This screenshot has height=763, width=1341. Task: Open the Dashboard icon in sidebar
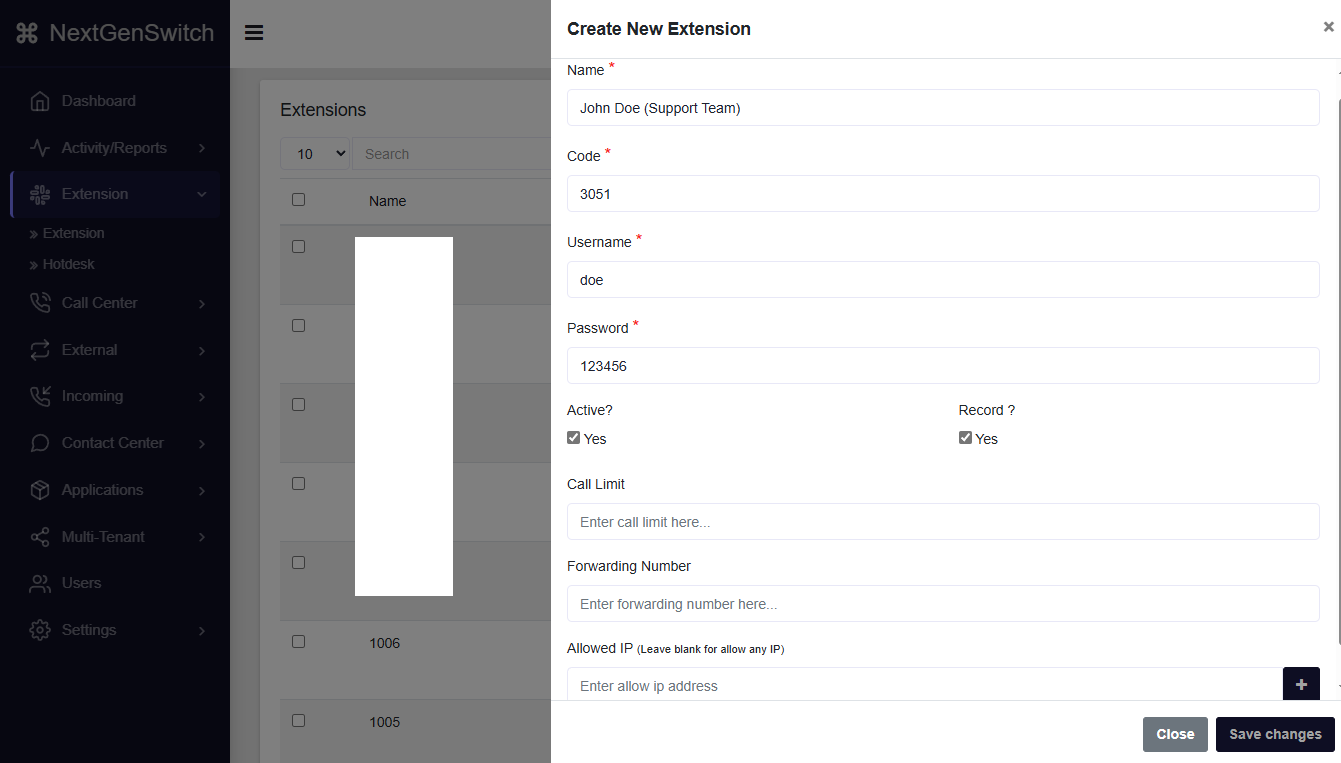[x=40, y=100]
